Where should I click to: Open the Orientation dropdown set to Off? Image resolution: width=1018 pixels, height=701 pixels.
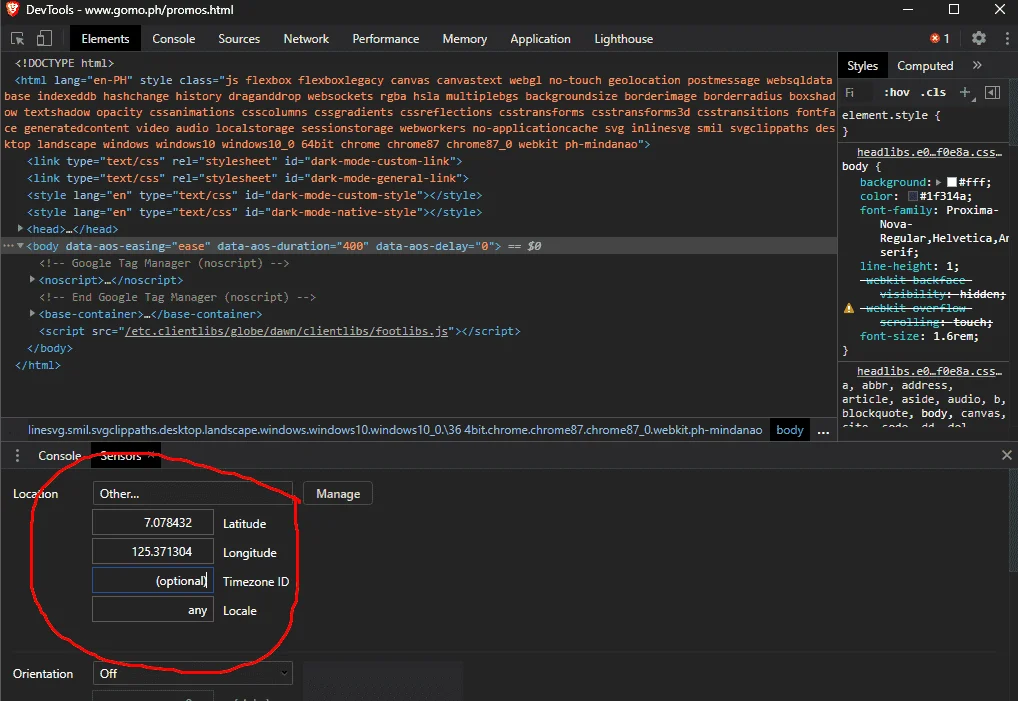(x=193, y=674)
